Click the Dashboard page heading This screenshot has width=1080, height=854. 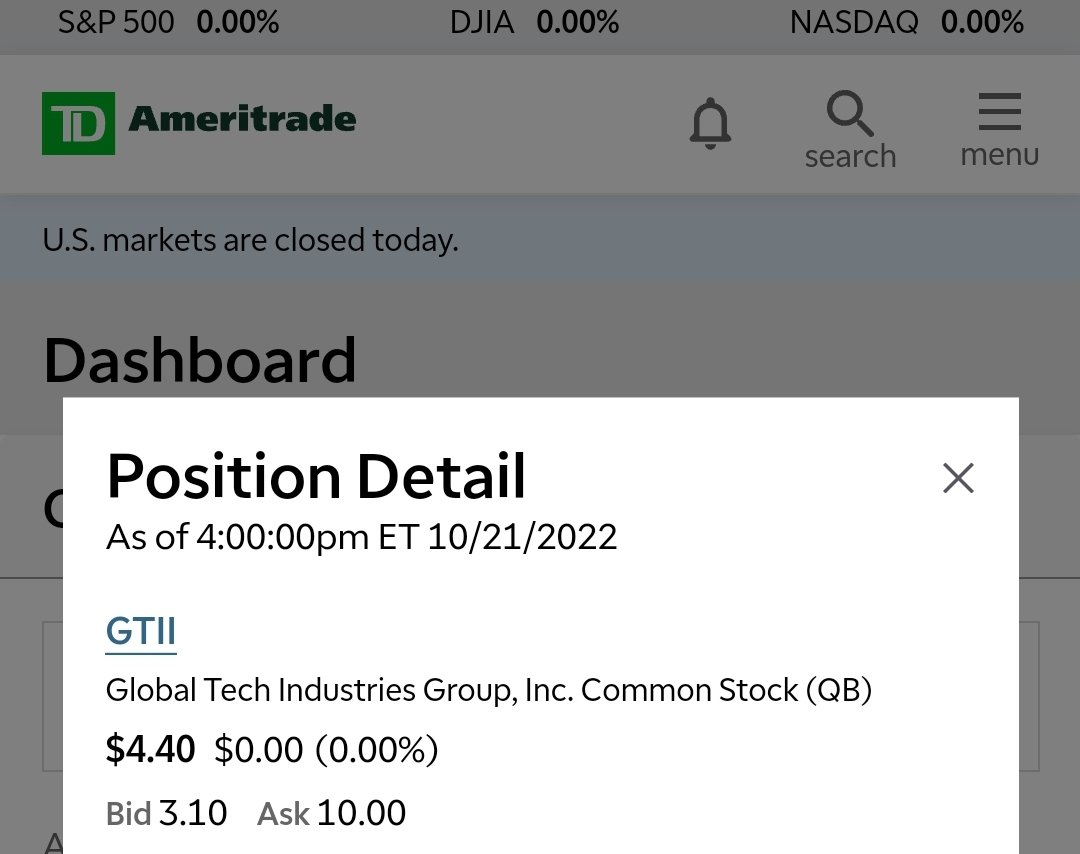[200, 360]
